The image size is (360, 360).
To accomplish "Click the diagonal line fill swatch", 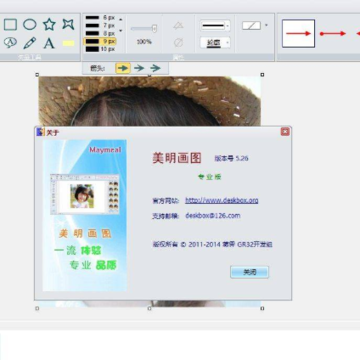I will tap(251, 26).
